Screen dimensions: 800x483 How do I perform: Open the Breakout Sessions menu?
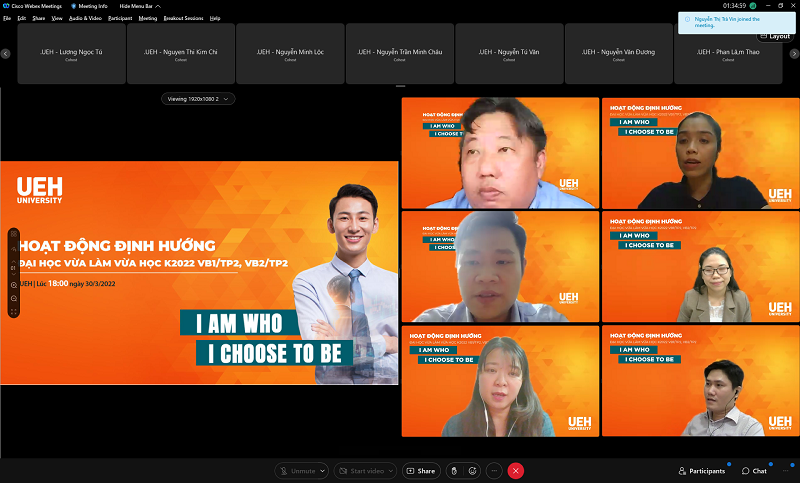click(x=183, y=18)
